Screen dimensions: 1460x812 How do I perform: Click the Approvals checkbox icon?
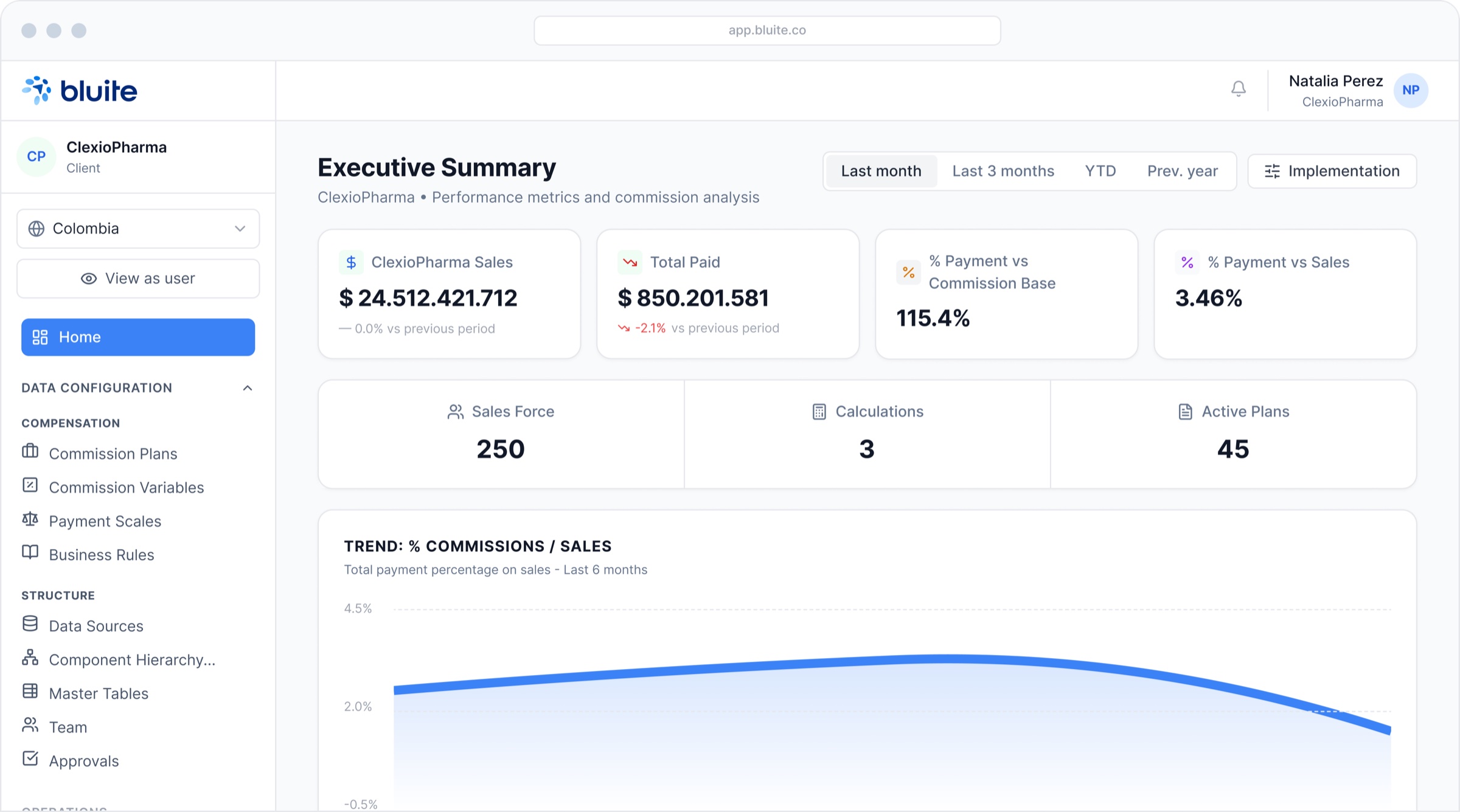pos(30,758)
